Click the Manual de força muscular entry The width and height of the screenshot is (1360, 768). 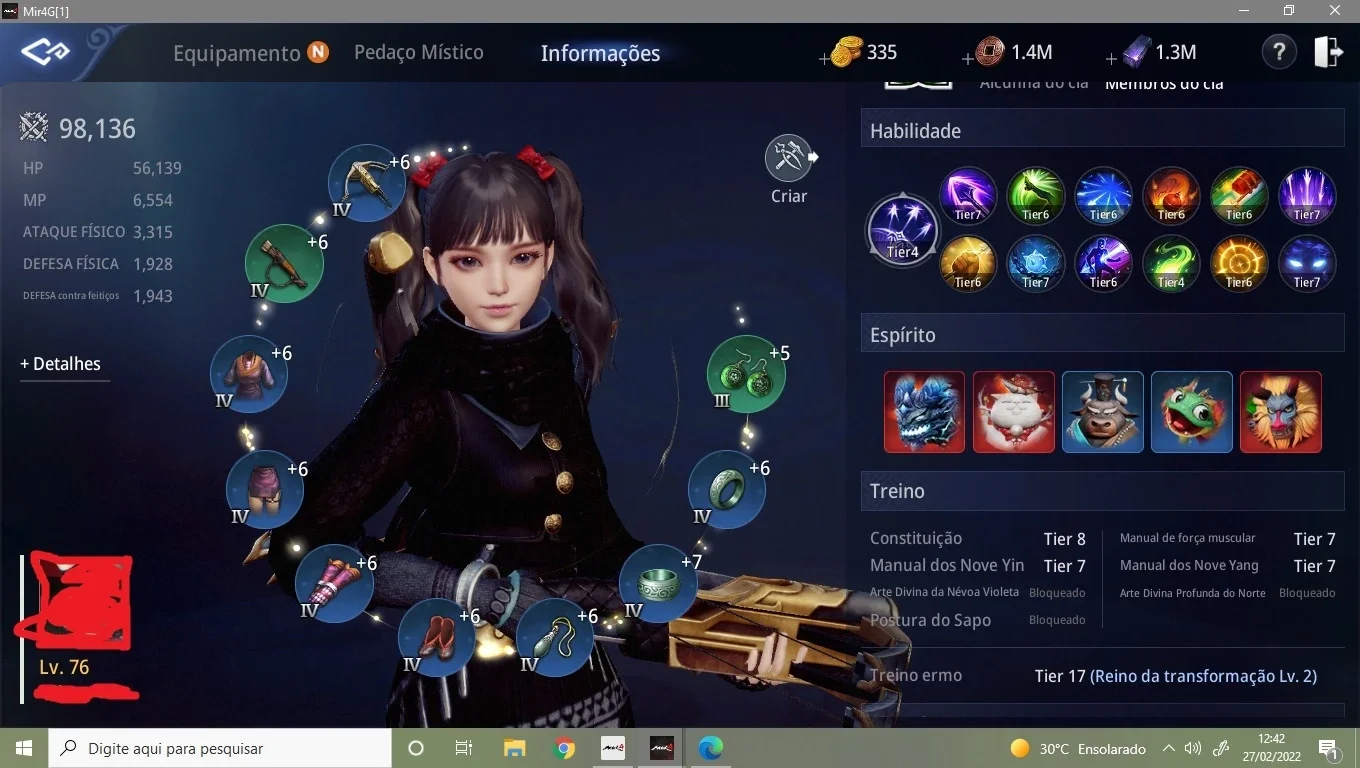tap(1228, 539)
